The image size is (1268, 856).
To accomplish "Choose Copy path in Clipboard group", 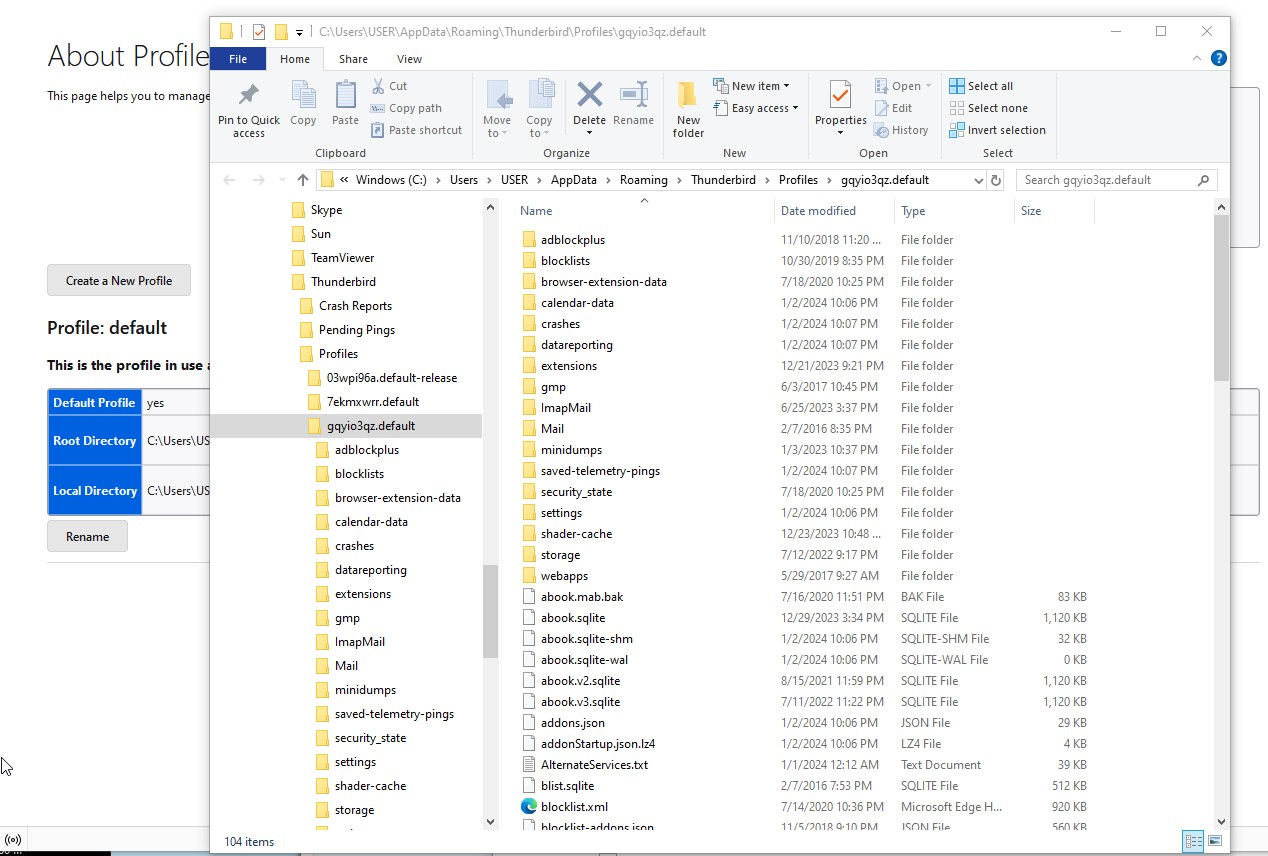I will pyautogui.click(x=406, y=108).
